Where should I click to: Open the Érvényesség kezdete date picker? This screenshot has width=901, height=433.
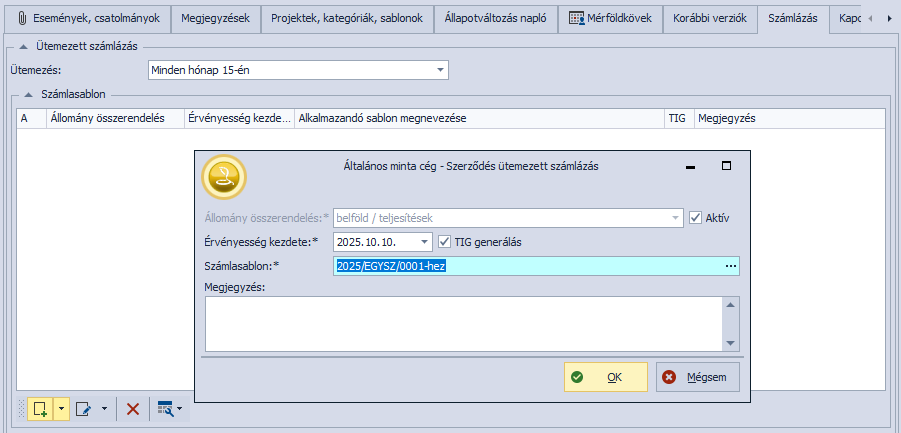tap(424, 242)
